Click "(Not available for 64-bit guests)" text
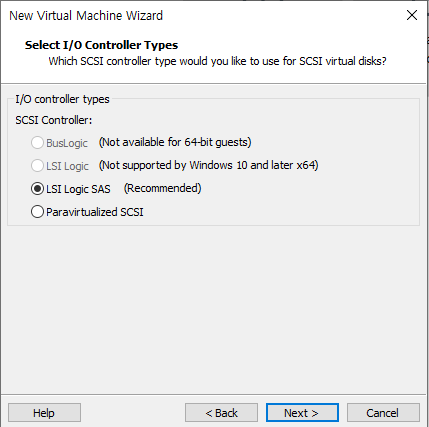The height and width of the screenshot is (427, 429). (175, 142)
